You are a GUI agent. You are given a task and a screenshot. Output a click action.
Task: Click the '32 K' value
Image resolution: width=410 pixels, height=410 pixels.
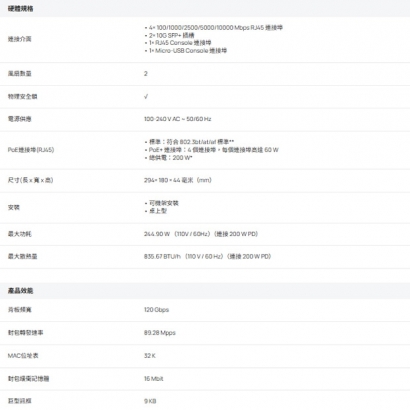tap(150, 356)
